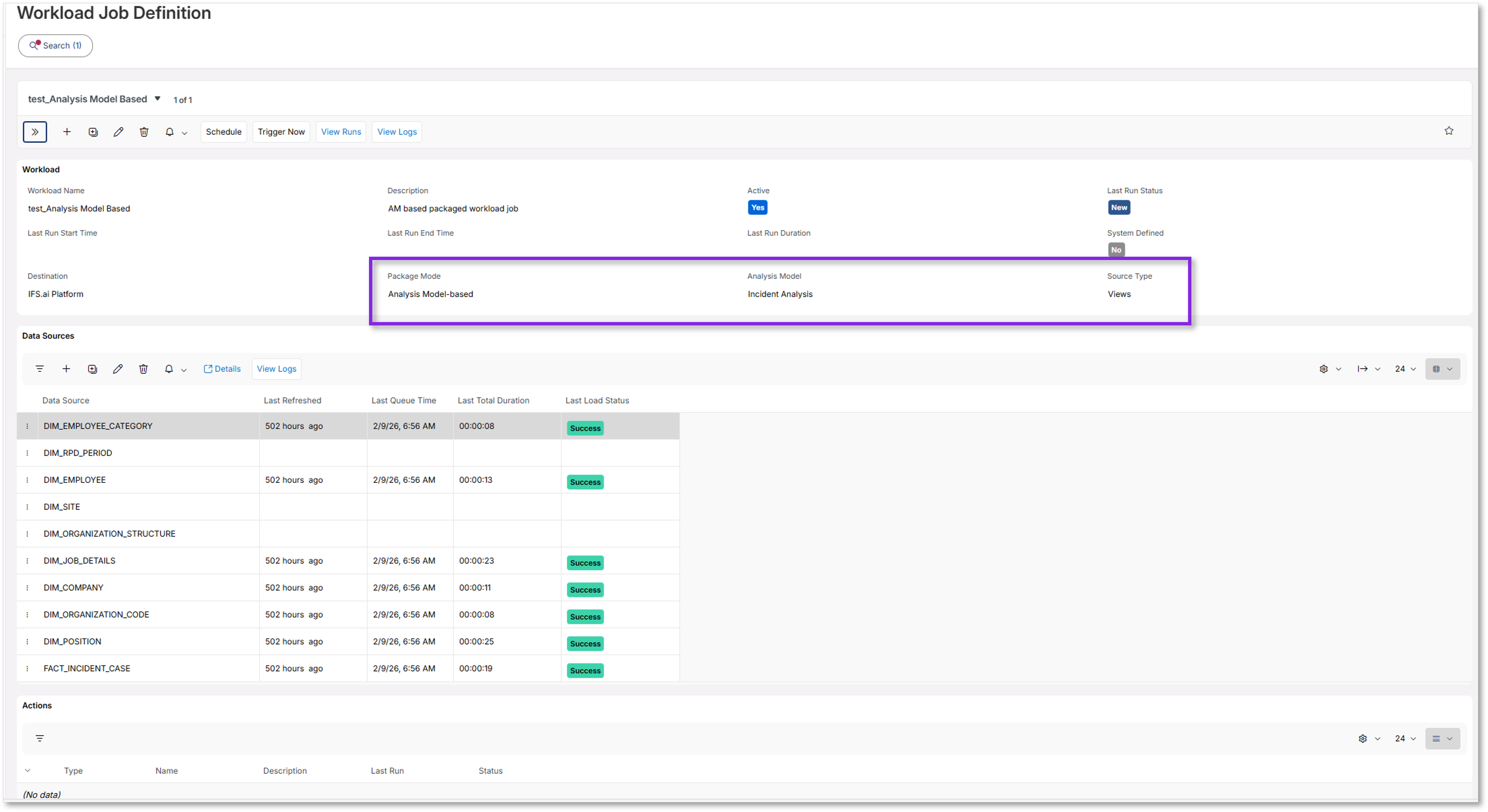
Task: Sort by the Data Source column header
Action: pos(66,400)
